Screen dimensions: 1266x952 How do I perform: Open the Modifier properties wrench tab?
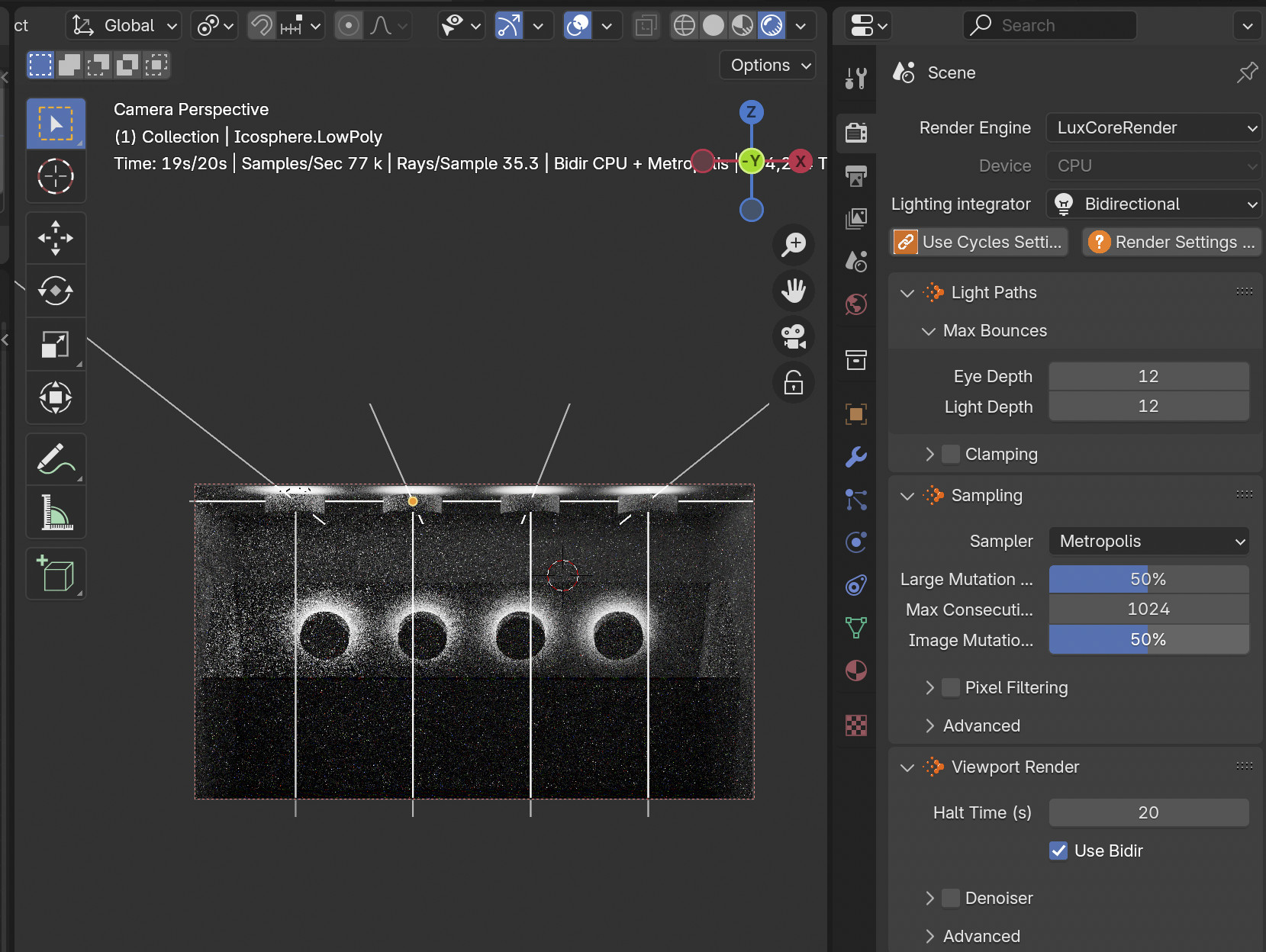(x=856, y=457)
